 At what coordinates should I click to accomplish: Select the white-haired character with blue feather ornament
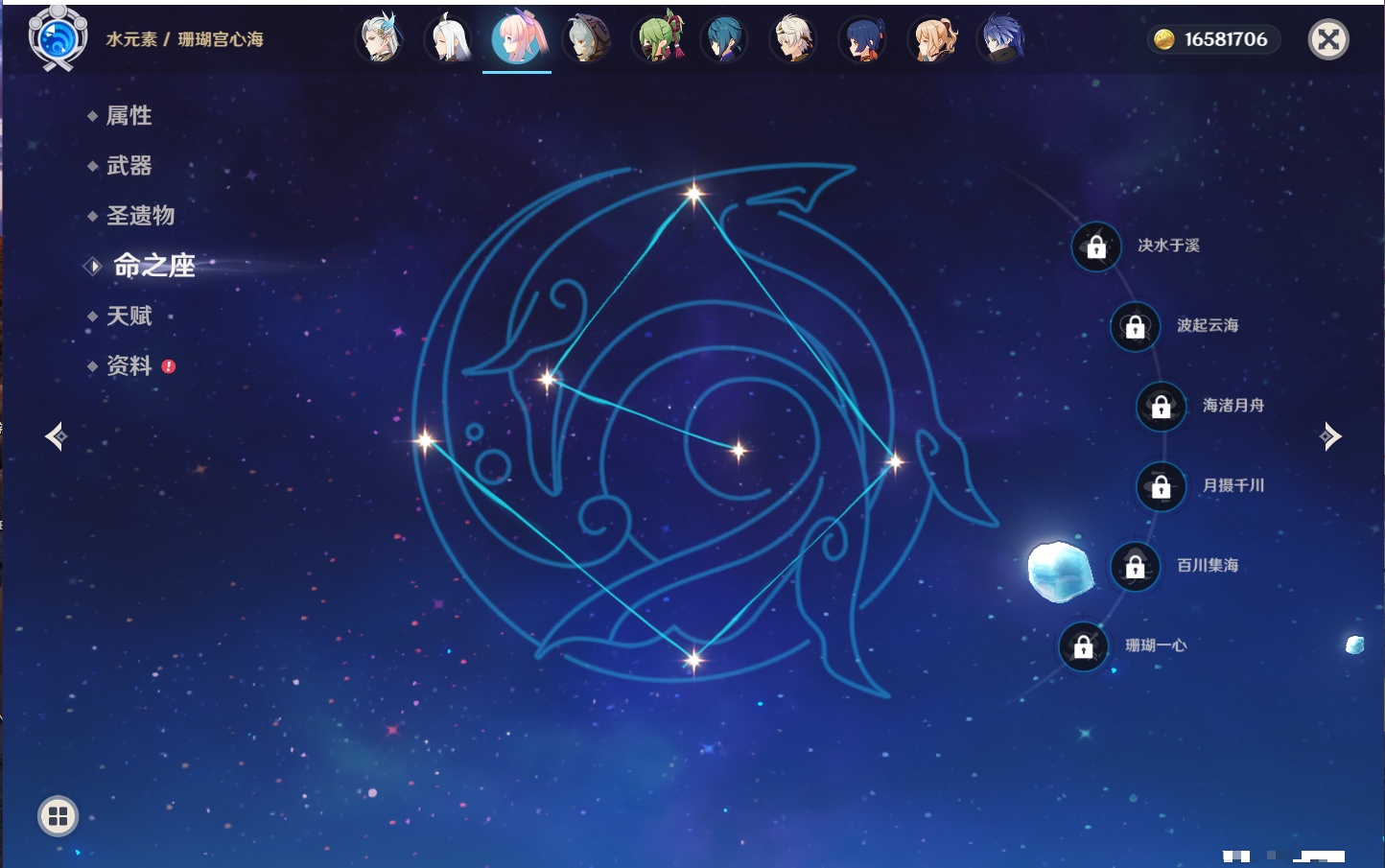(x=380, y=39)
